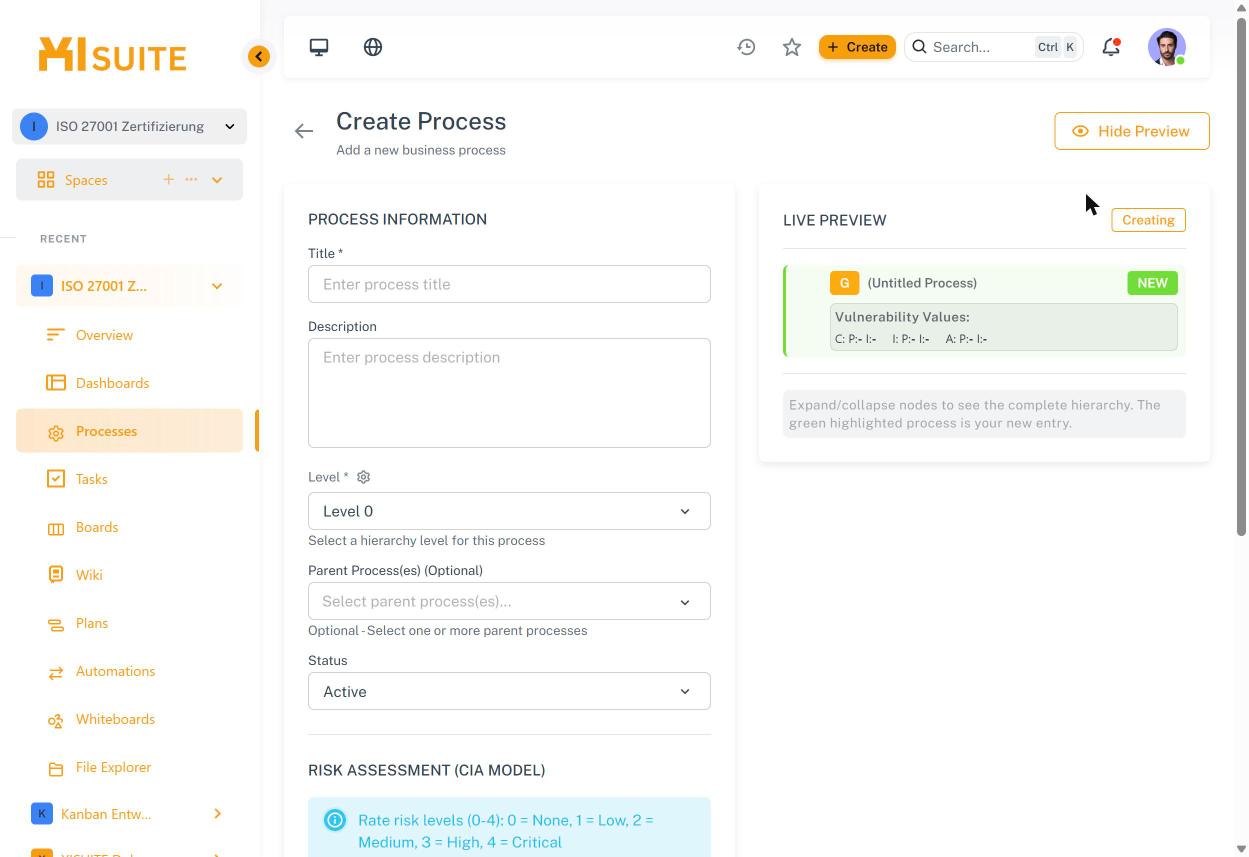Click the Hide Preview button
1249x857 pixels.
(1132, 131)
